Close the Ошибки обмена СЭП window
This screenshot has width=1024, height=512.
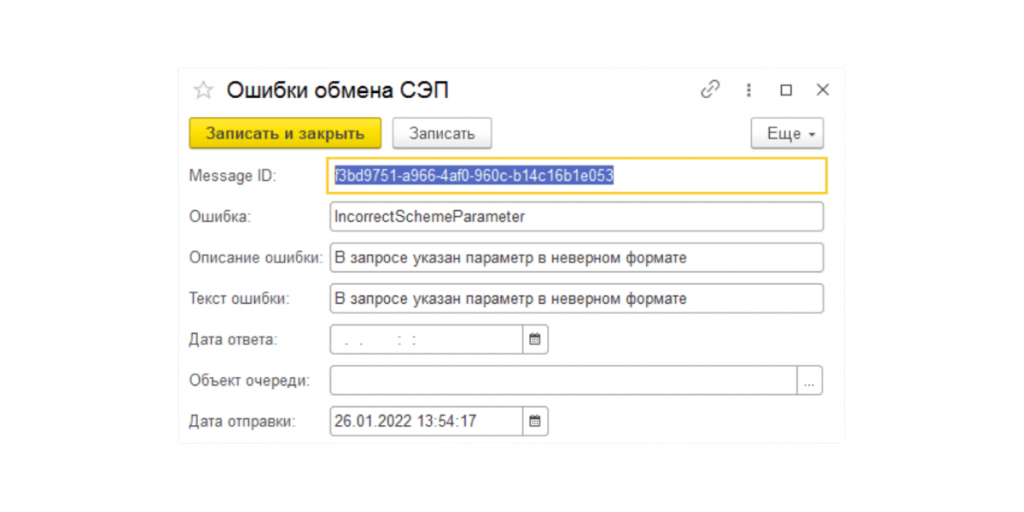(x=823, y=90)
